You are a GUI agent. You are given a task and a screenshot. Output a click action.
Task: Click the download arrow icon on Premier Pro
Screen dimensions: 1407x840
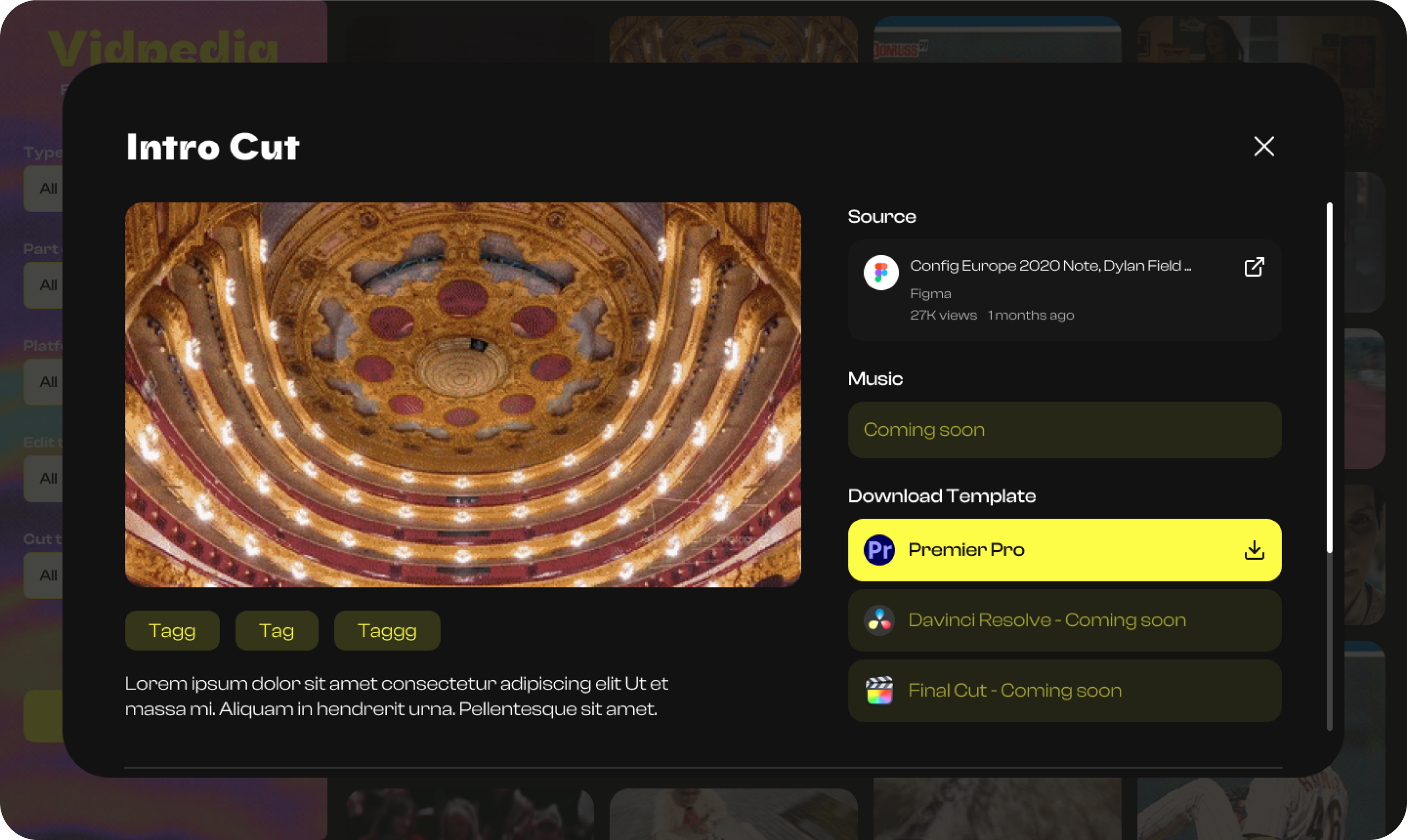coord(1254,550)
